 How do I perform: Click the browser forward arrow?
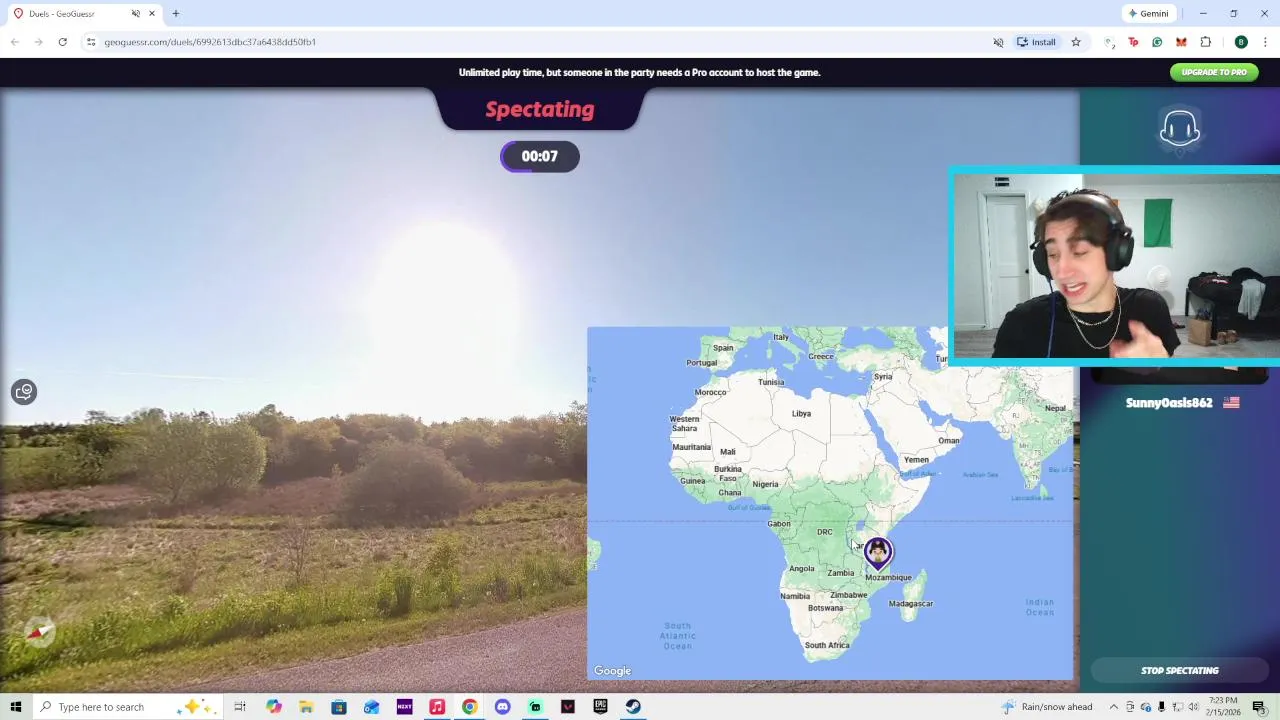coord(39,42)
